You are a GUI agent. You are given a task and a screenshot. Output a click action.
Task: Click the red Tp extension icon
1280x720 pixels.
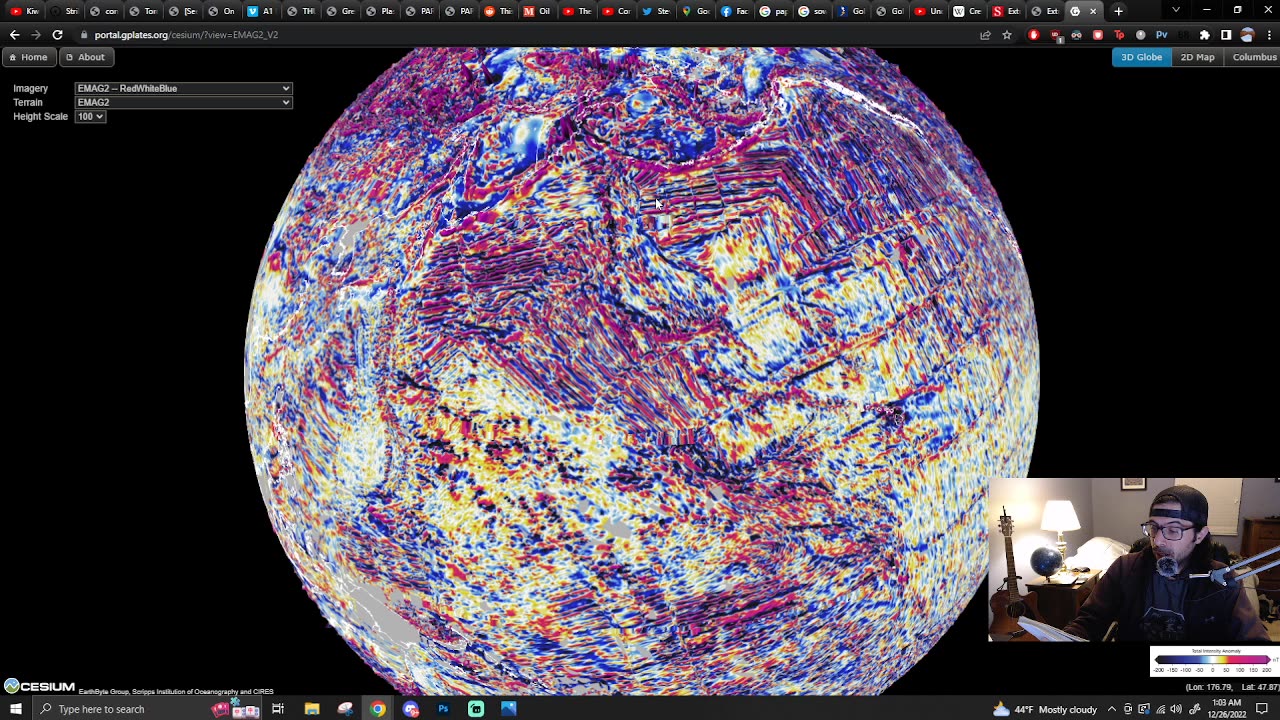click(1119, 35)
